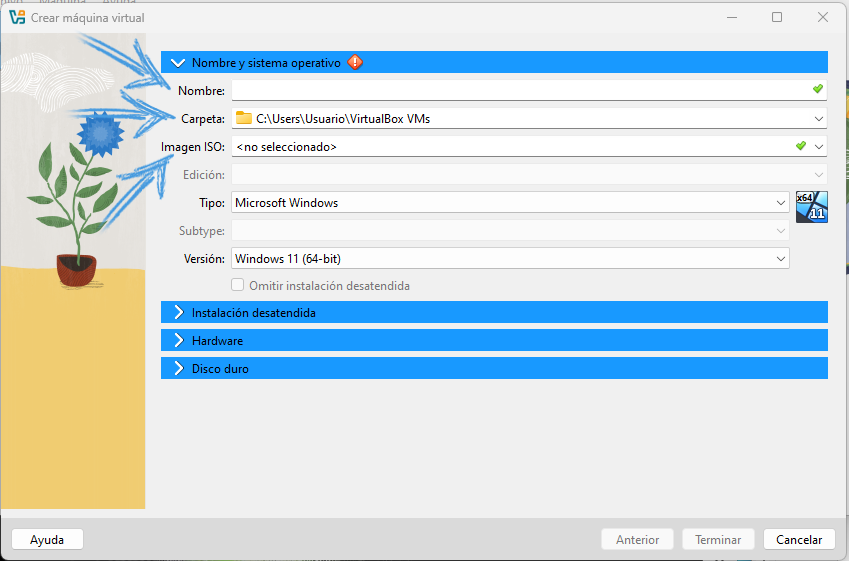Click the Terminar button
This screenshot has height=561, width=849.
click(718, 540)
